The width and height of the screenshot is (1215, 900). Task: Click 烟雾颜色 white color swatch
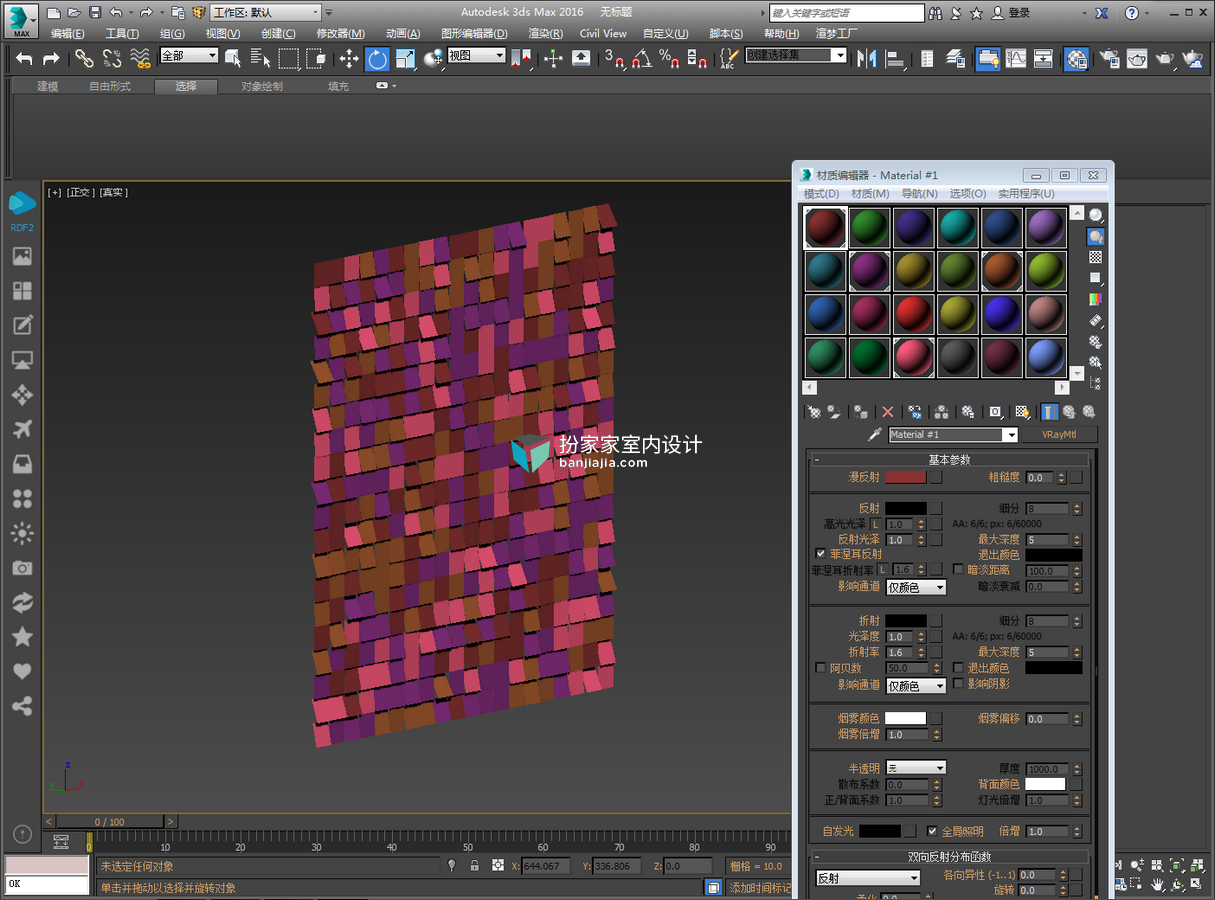[x=905, y=718]
